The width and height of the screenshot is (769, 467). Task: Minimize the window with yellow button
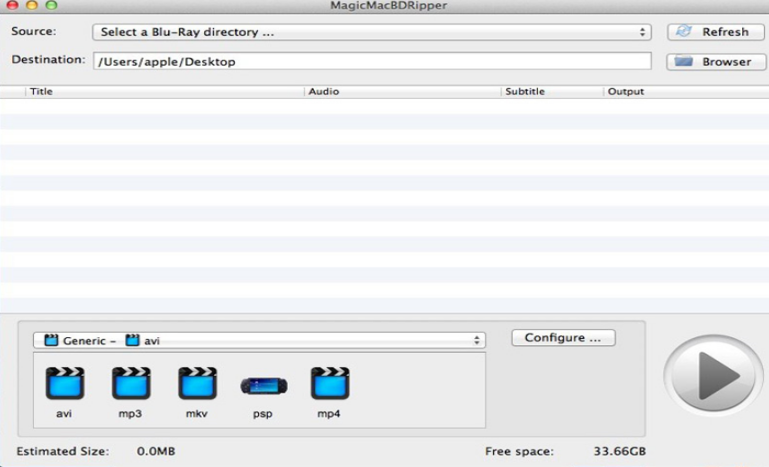click(32, 4)
